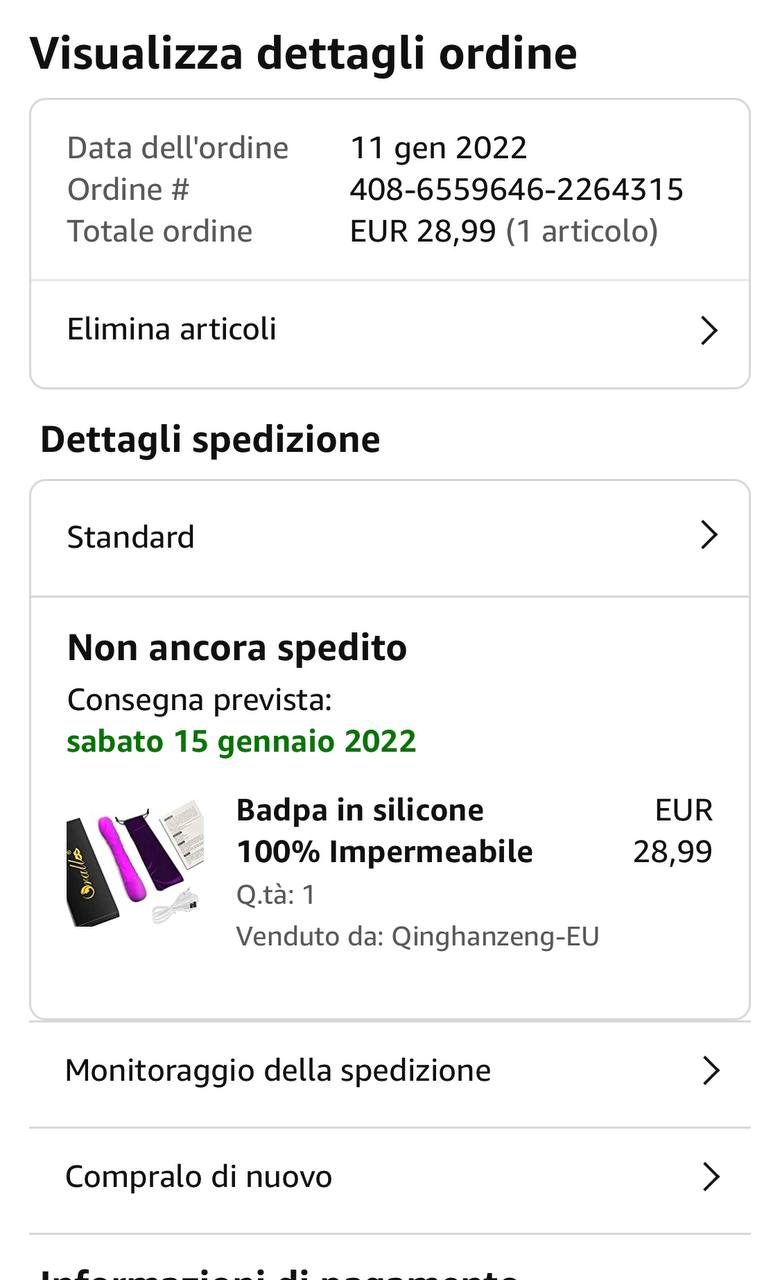Click seller name Qinghanzeng-EU

click(x=495, y=937)
